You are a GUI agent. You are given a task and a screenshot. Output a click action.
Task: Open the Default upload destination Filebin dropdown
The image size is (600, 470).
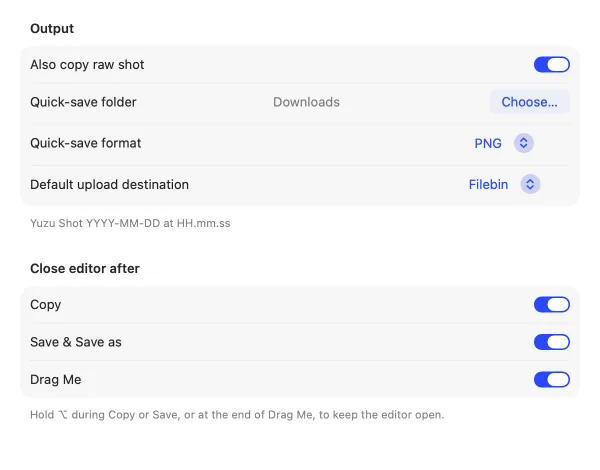tap(504, 184)
